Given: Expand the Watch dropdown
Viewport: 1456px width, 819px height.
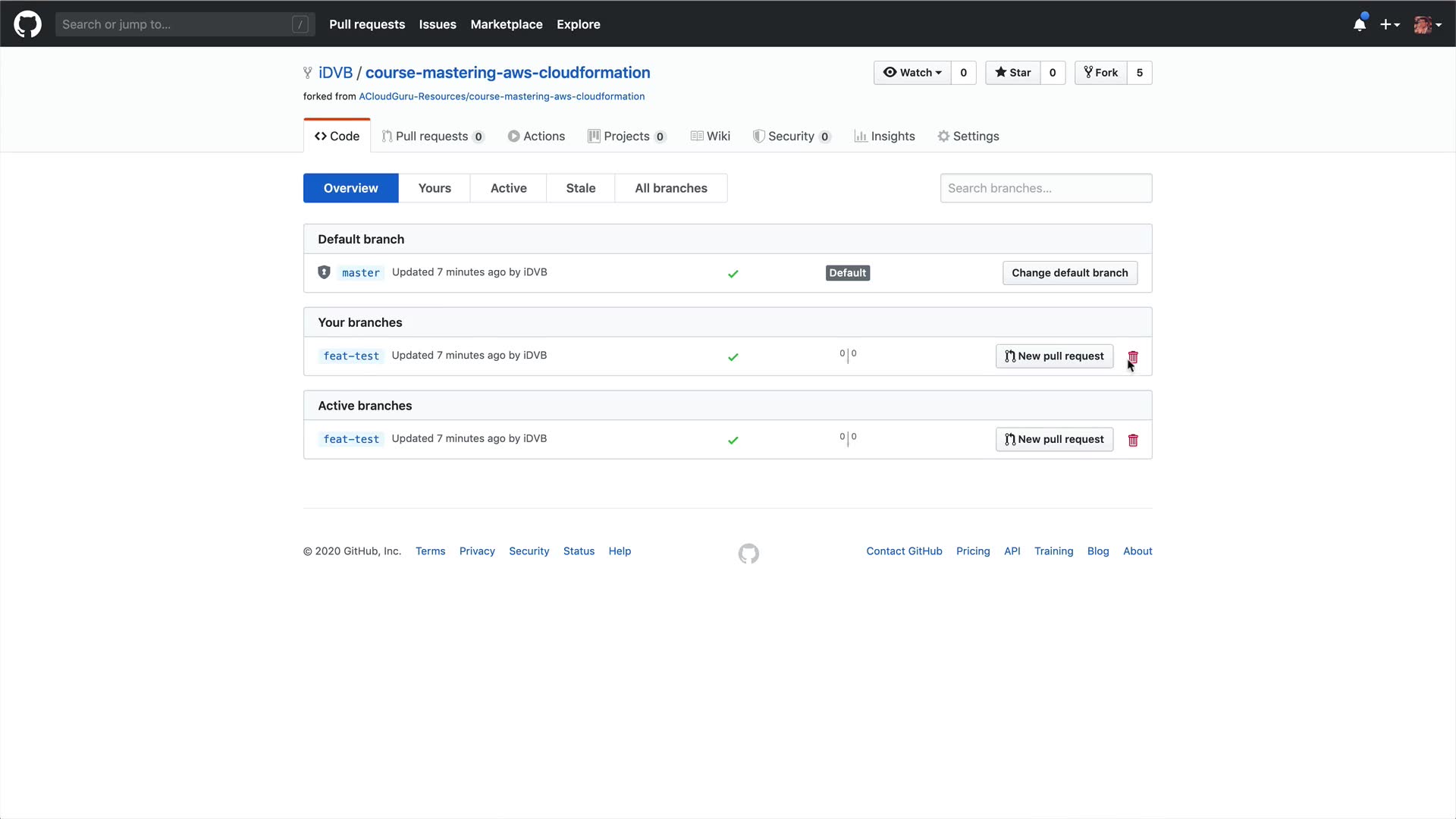Looking at the screenshot, I should pyautogui.click(x=912, y=73).
